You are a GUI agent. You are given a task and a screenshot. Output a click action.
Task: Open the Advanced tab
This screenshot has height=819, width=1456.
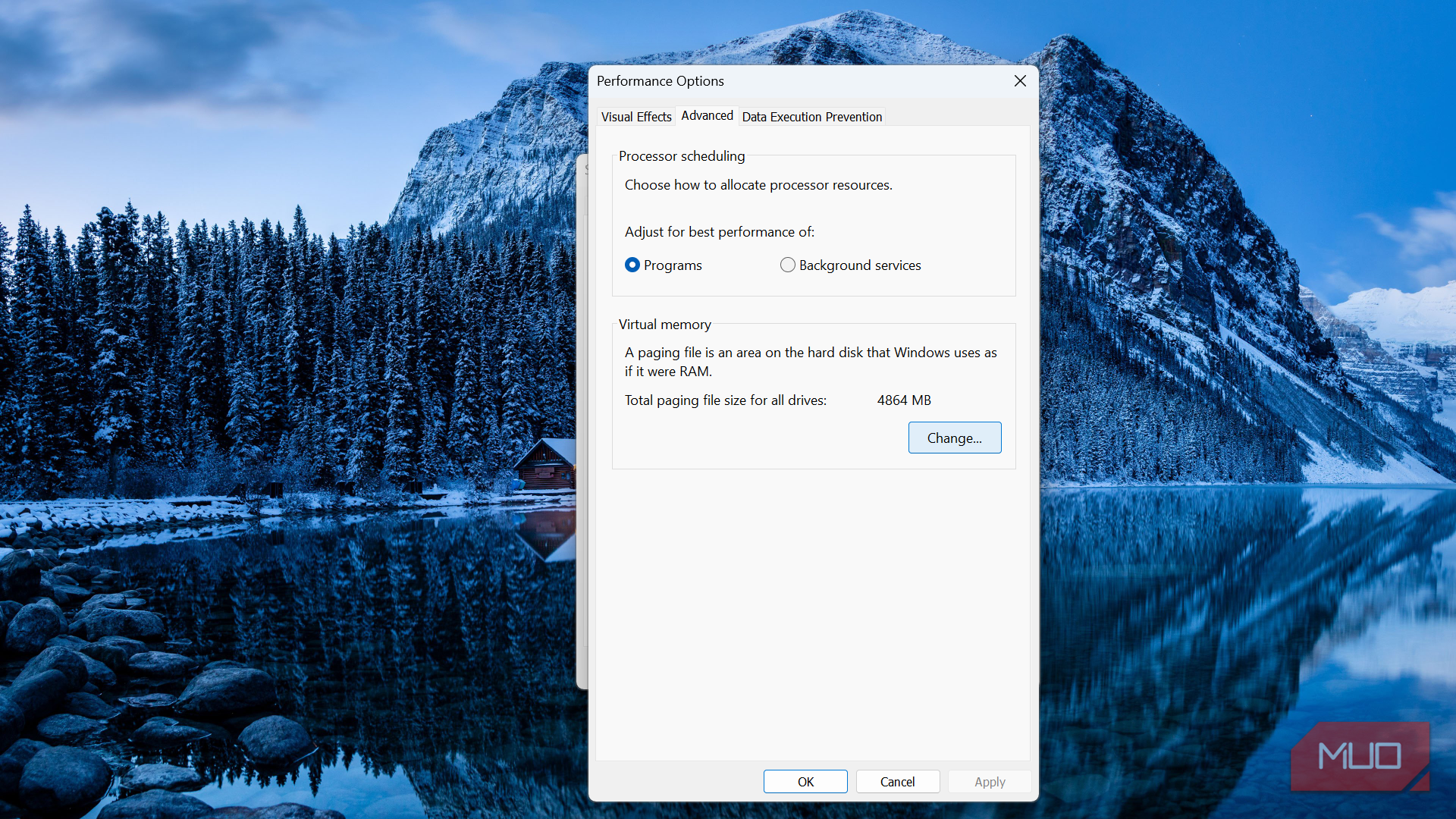click(x=707, y=115)
